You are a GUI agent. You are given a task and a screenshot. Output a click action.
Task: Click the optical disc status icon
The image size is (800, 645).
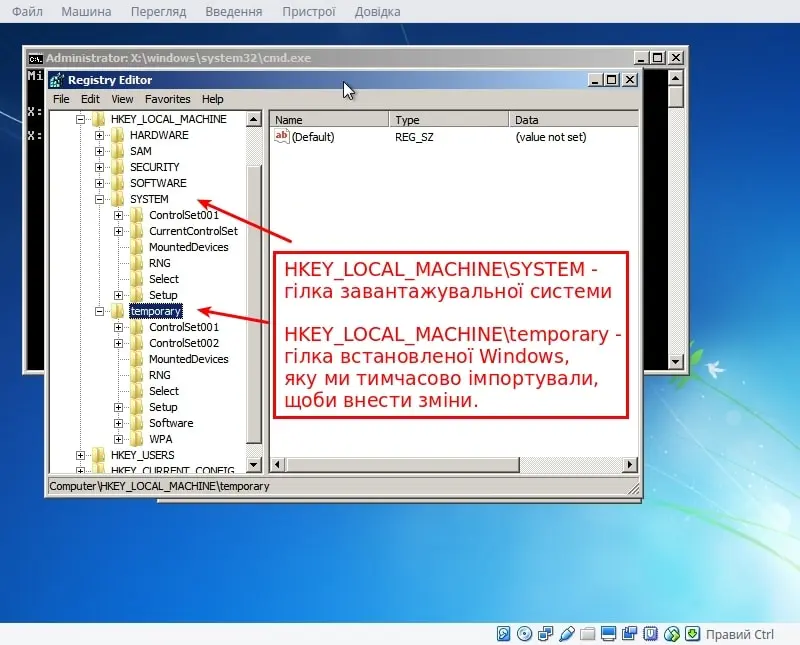[524, 634]
